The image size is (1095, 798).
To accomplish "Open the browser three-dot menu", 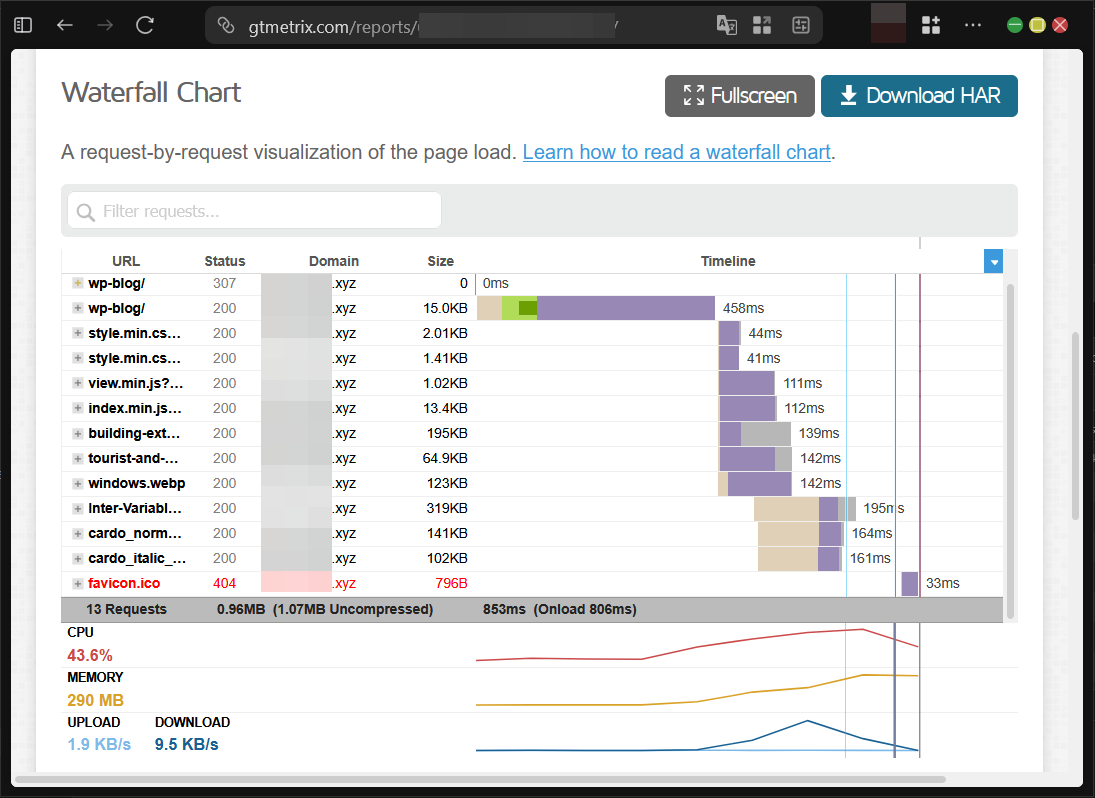I will (972, 25).
